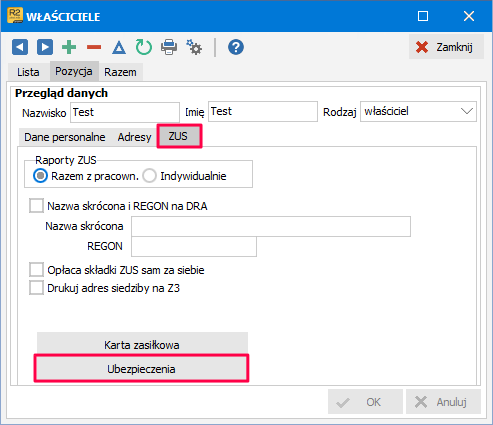Open Karta zasiłkowa button
493x425 pixels.
pyautogui.click(x=142, y=344)
